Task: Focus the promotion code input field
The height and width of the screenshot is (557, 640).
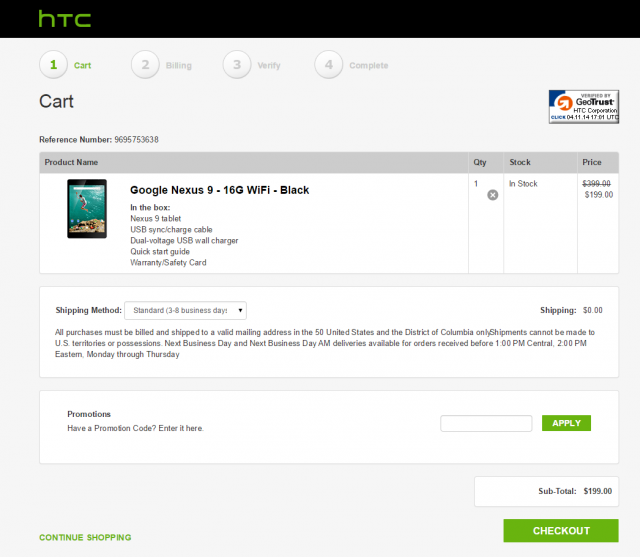Action: [486, 423]
